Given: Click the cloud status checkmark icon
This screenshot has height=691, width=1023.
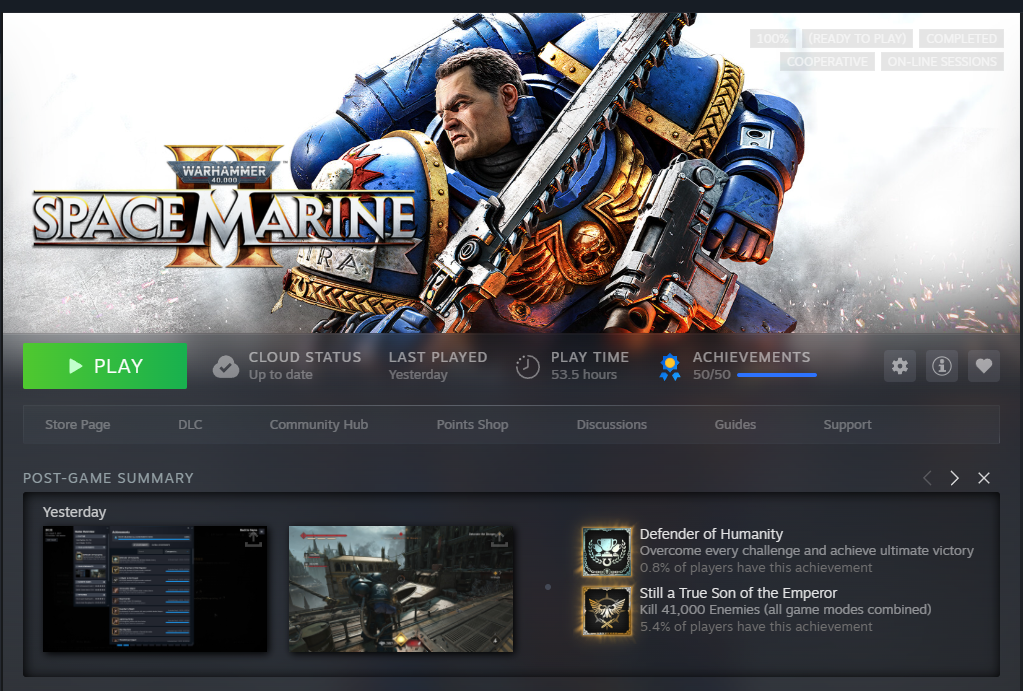Looking at the screenshot, I should click(x=226, y=367).
